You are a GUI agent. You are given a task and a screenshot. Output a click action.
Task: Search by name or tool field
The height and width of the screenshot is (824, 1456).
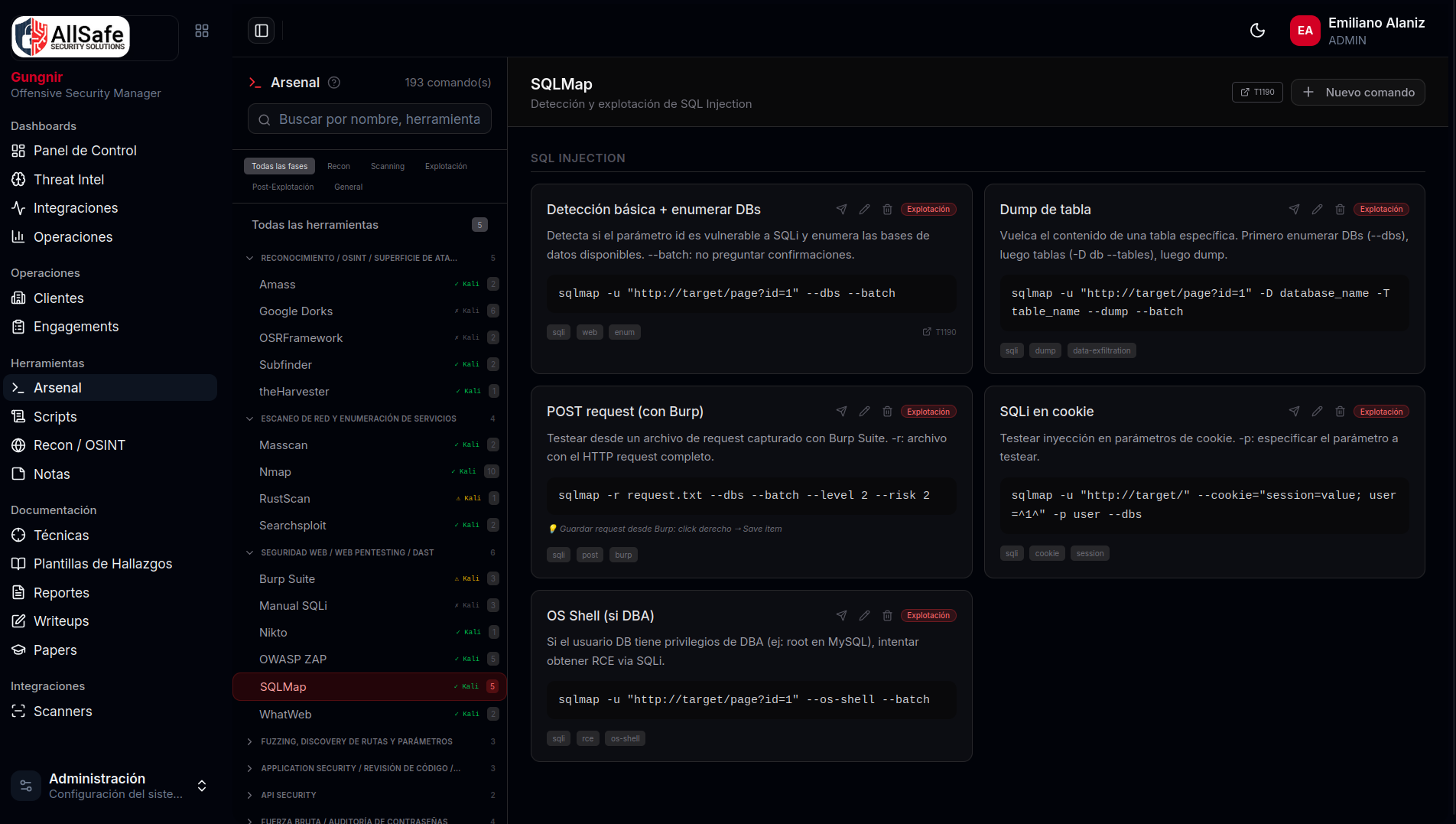click(369, 119)
